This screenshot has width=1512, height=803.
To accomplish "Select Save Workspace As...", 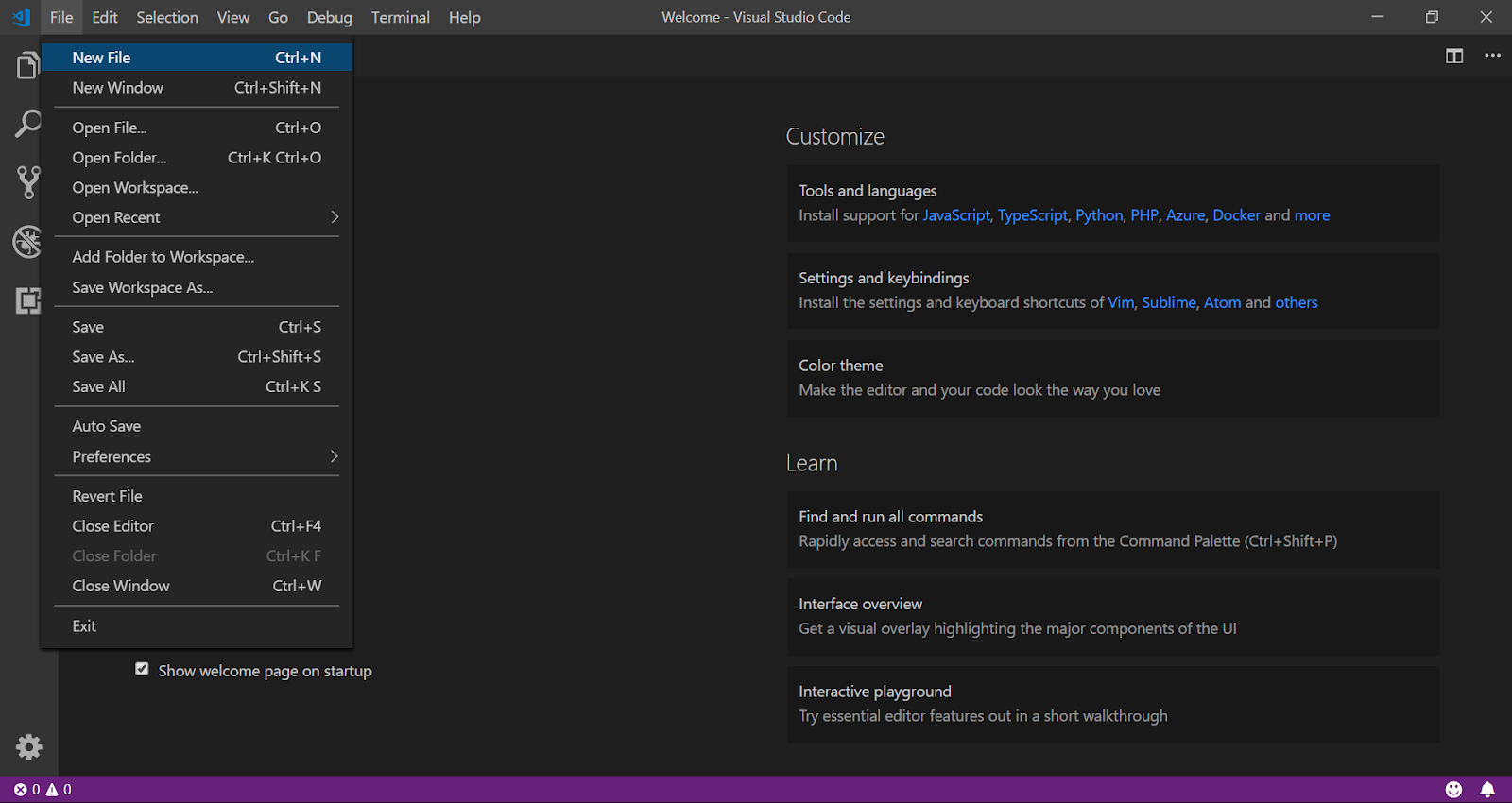I will 197,287.
